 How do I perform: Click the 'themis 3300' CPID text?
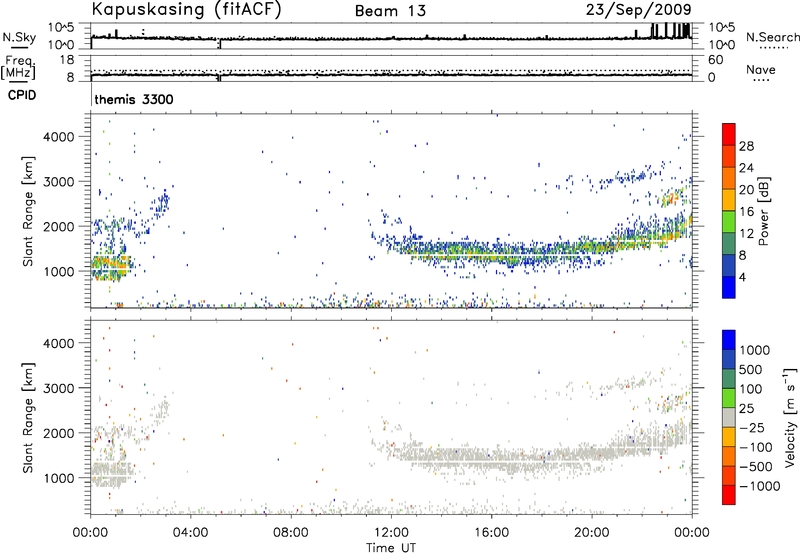pyautogui.click(x=134, y=99)
